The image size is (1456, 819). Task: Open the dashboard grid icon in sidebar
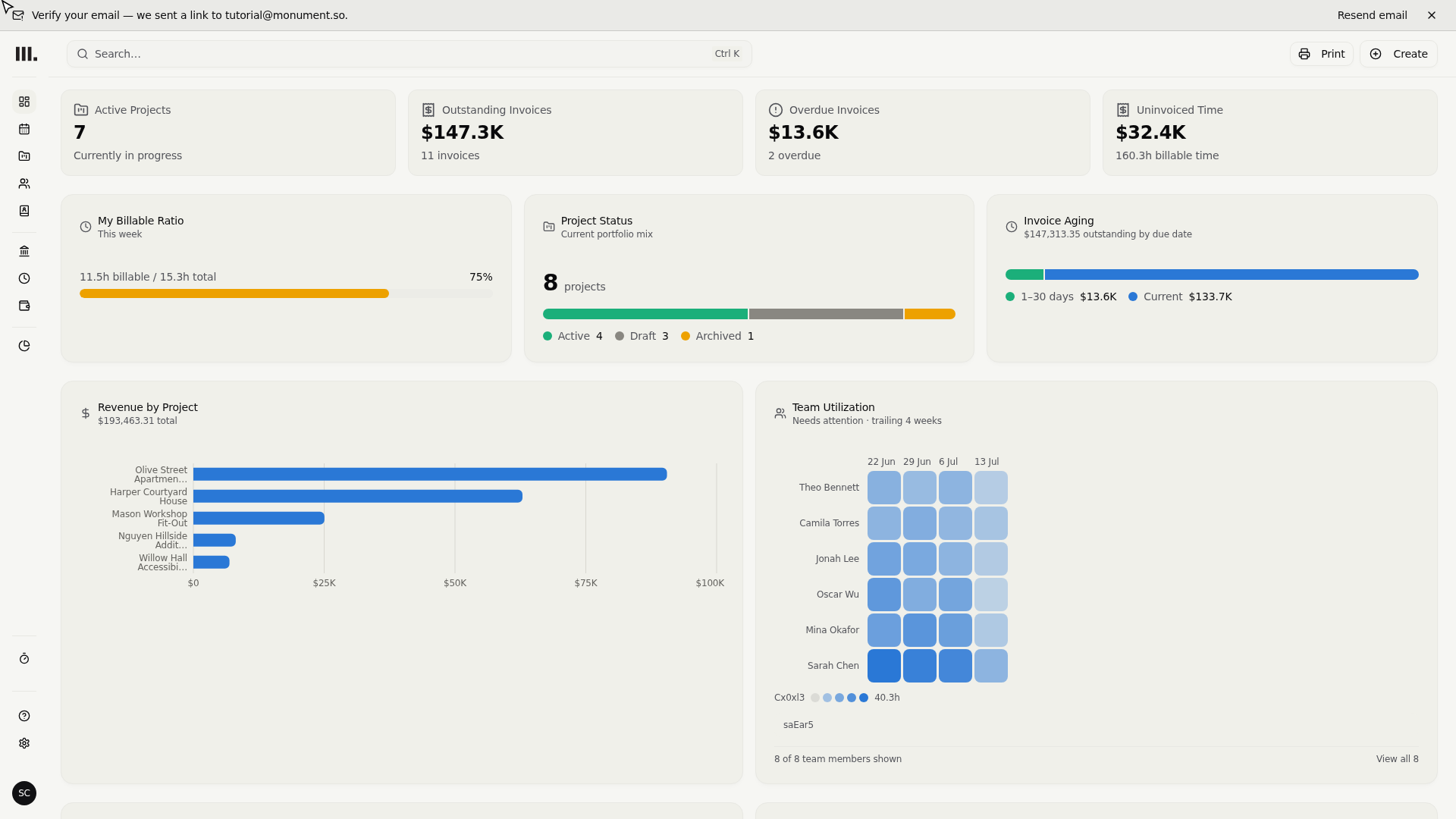pyautogui.click(x=24, y=102)
